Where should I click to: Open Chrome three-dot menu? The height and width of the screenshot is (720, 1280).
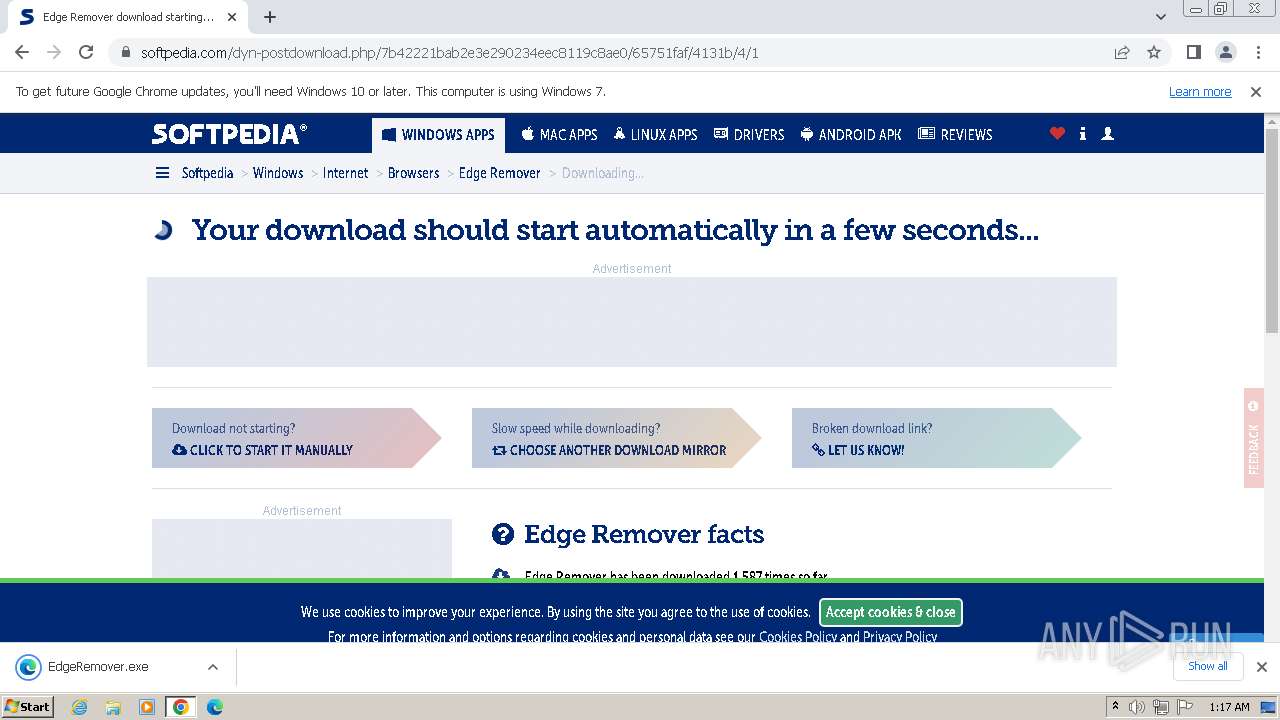[x=1257, y=52]
